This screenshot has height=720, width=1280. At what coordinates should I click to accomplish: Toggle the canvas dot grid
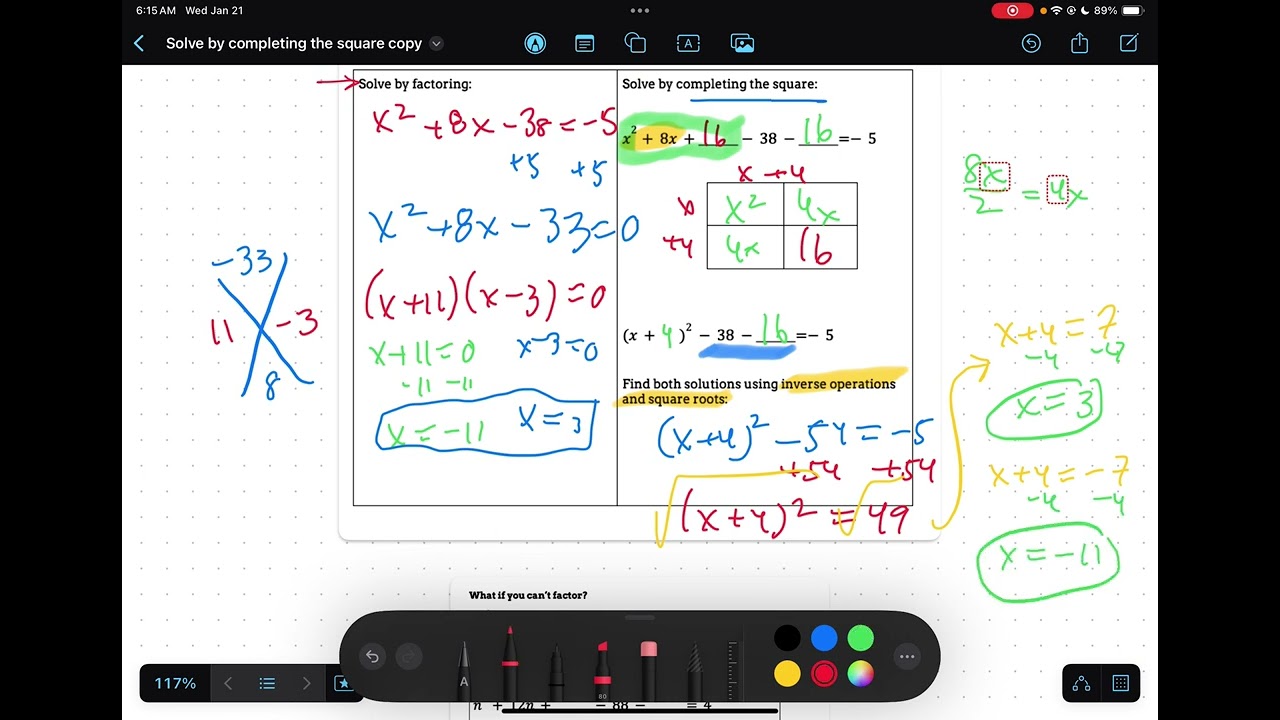point(1121,683)
